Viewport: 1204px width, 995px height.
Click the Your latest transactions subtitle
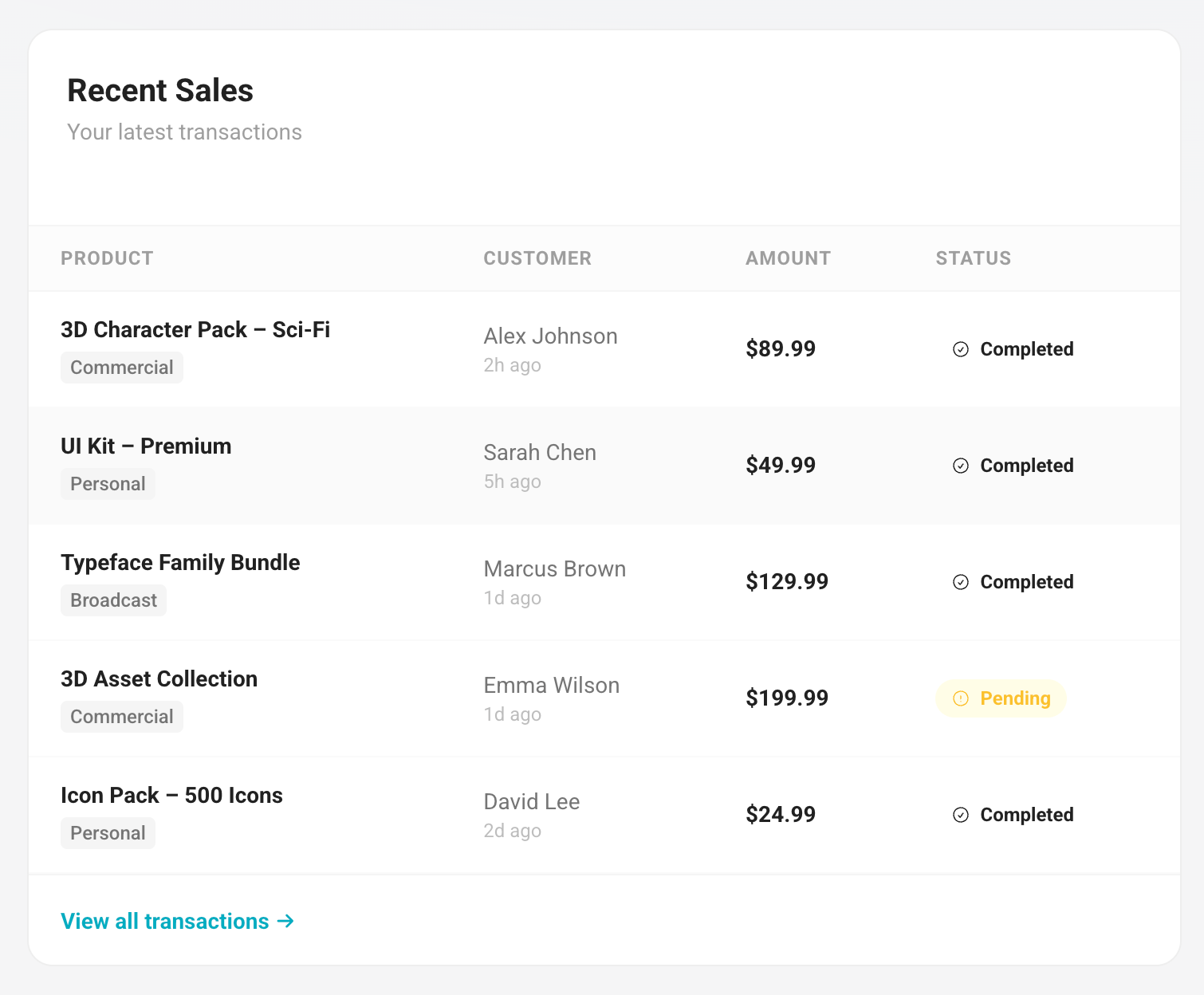(184, 132)
